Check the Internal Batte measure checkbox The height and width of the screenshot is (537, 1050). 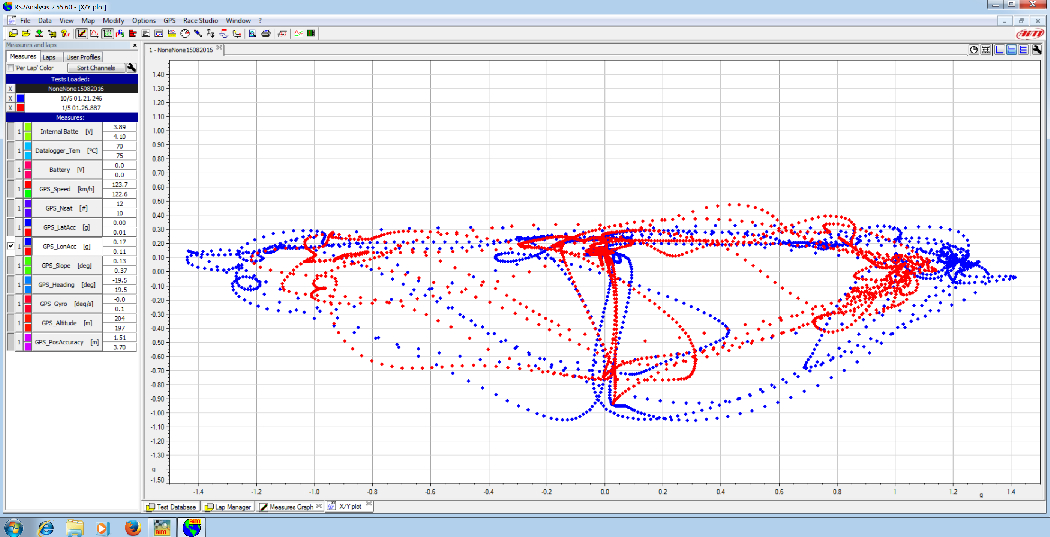tap(10, 131)
